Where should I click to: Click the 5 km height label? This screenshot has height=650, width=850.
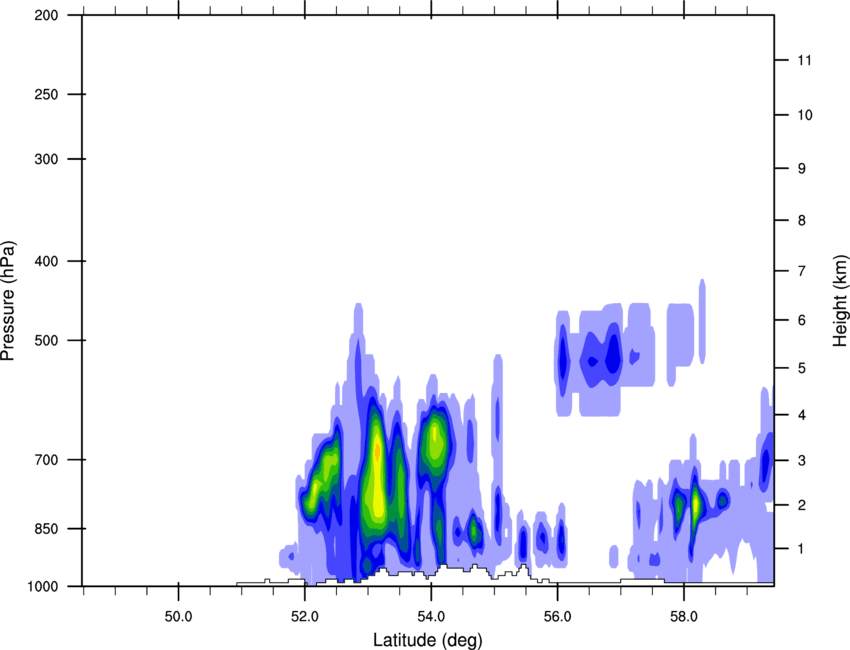tap(802, 368)
